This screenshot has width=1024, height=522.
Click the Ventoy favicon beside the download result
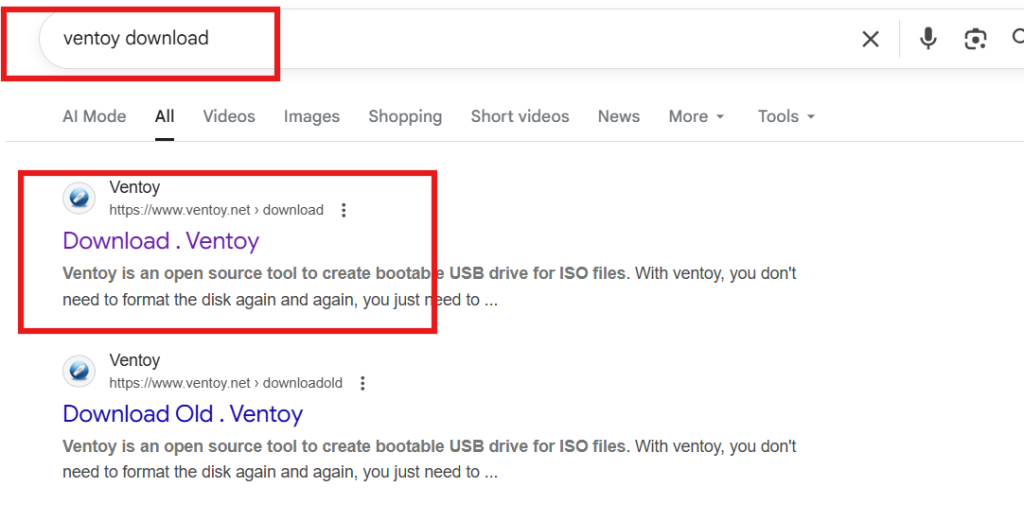pos(79,198)
